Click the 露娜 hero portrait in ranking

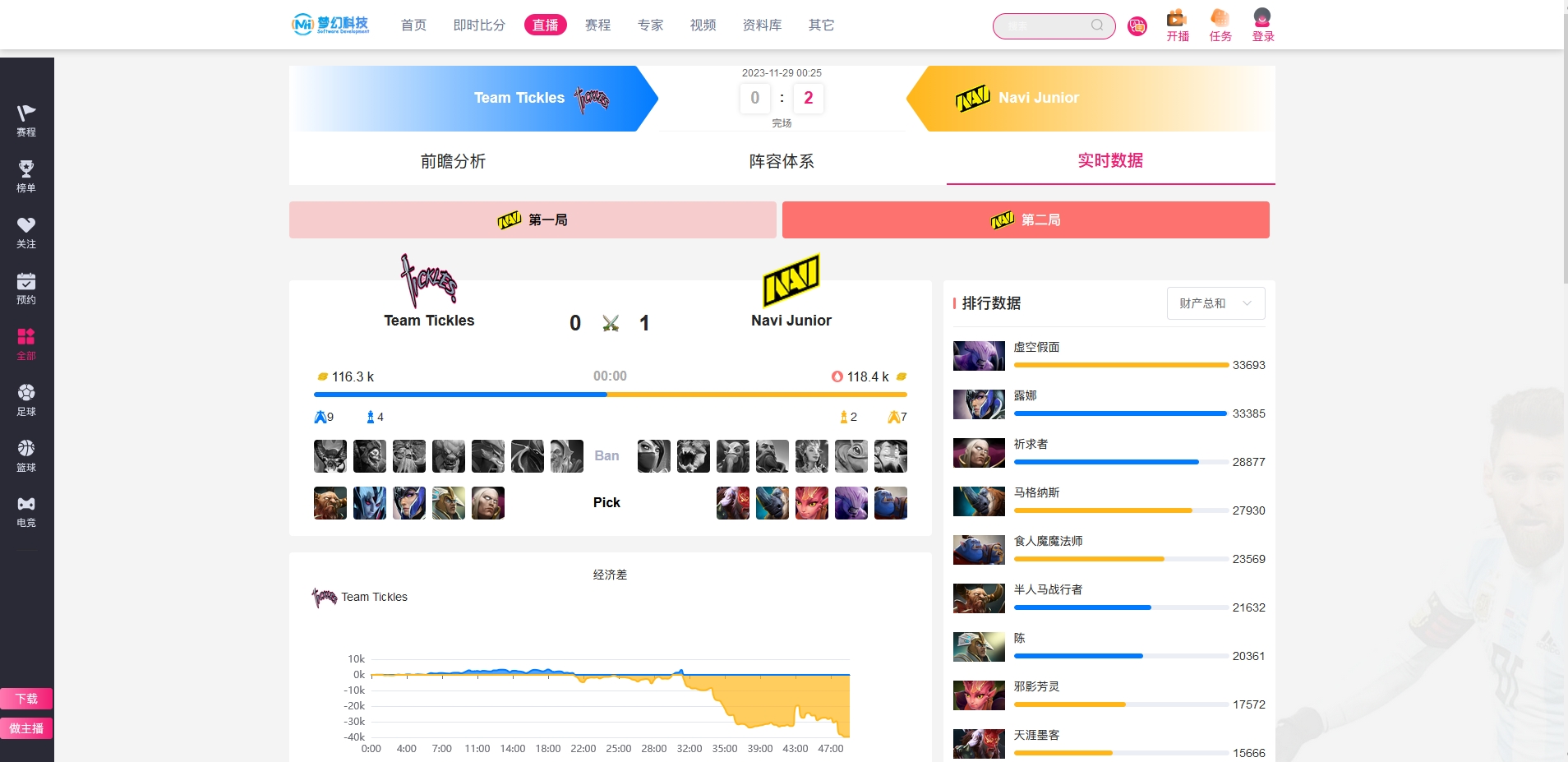(x=979, y=404)
